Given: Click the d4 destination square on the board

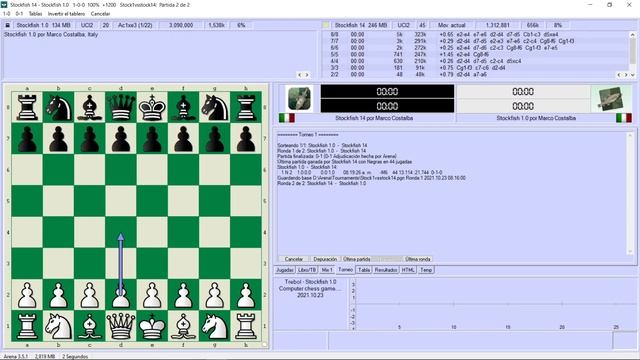Looking at the screenshot, I should (121, 232).
